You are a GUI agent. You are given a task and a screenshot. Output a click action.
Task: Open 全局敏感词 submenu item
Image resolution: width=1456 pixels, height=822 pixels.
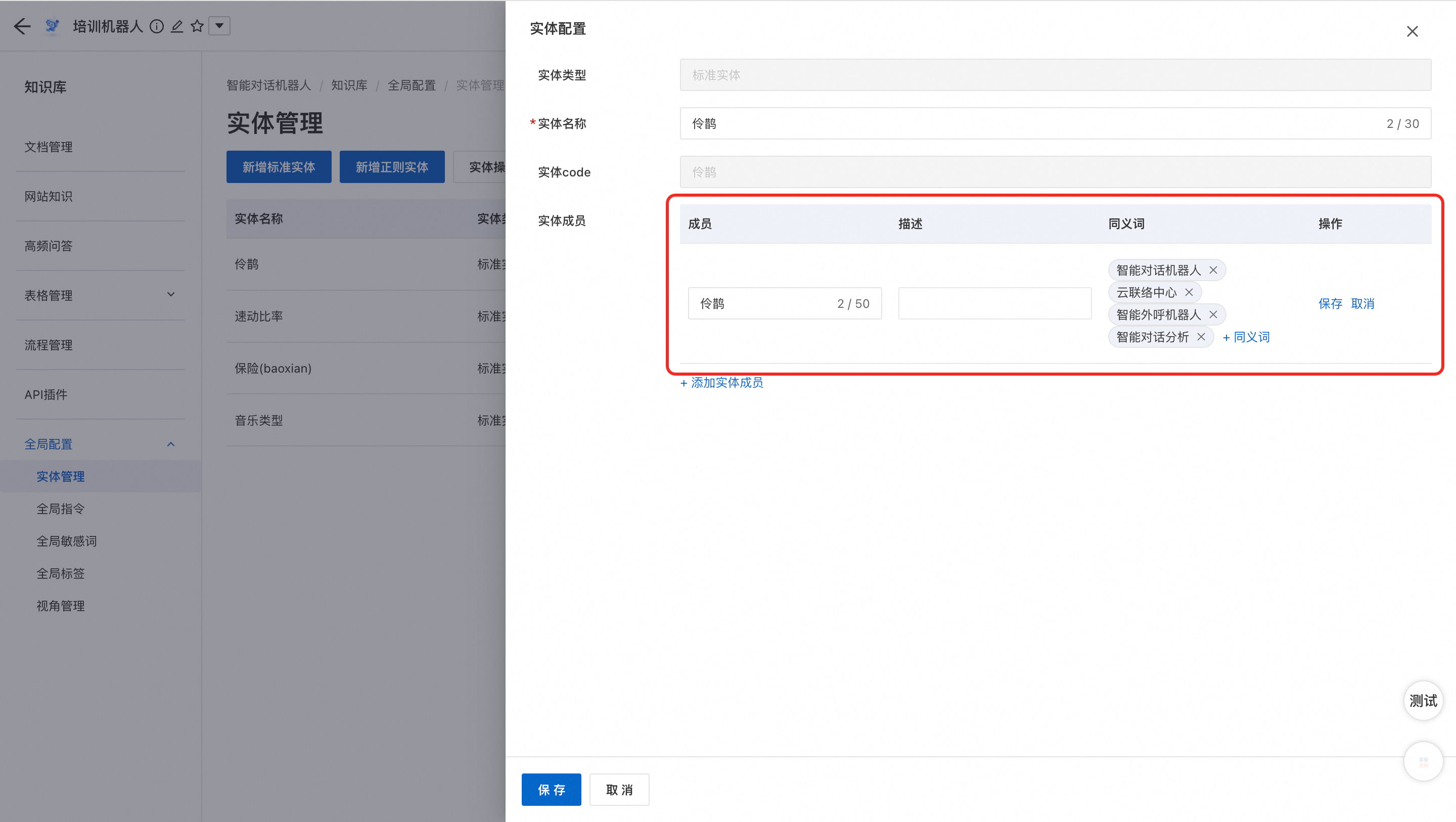[67, 541]
